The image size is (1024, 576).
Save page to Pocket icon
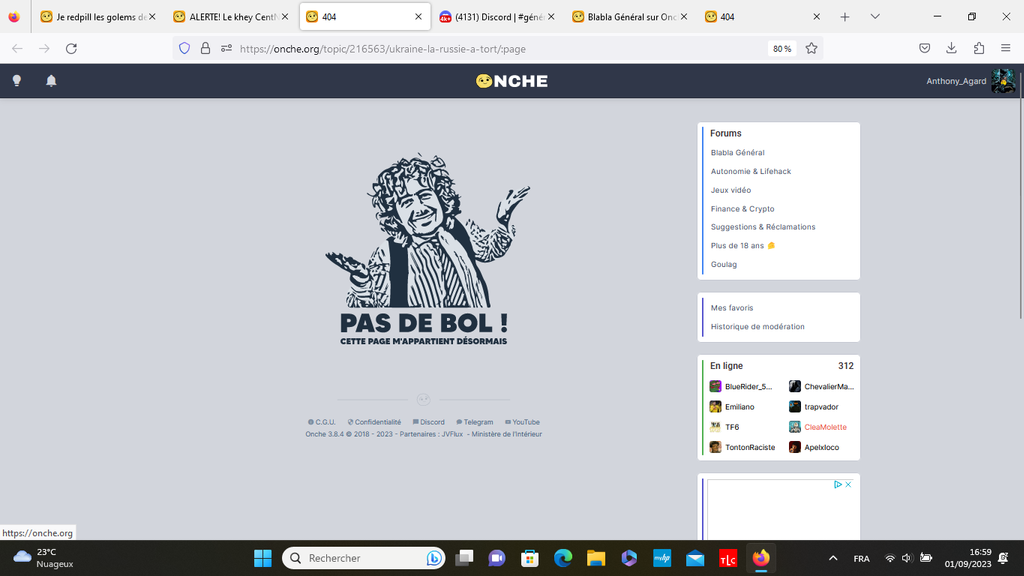point(925,48)
